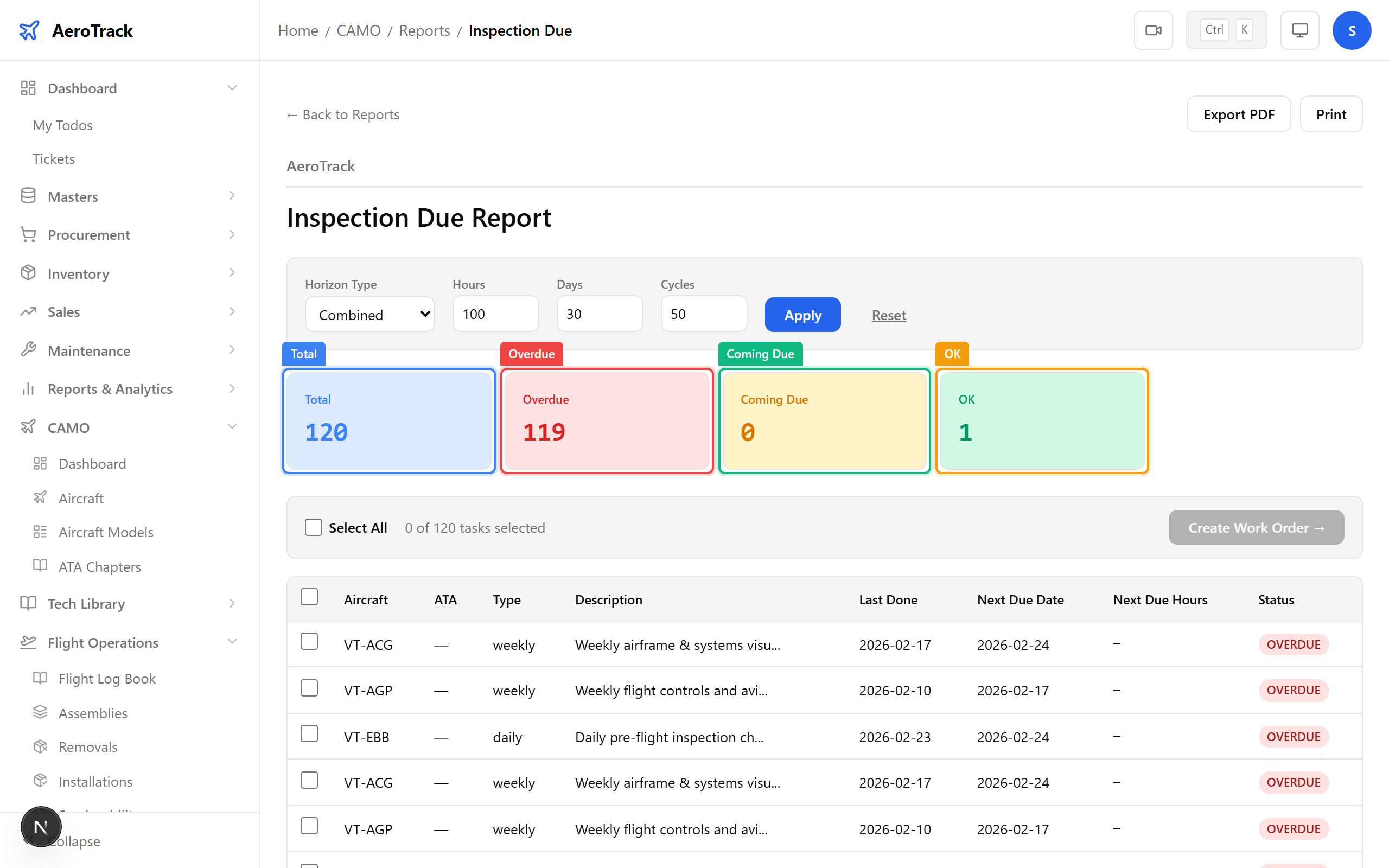Click the AeroTrack airplane logo

coord(29,30)
